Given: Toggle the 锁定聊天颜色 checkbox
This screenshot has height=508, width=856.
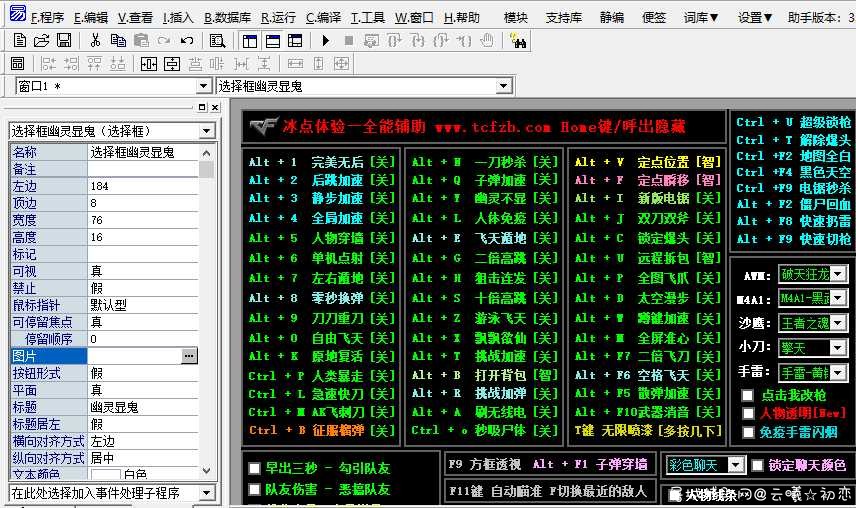Looking at the screenshot, I should click(x=757, y=465).
